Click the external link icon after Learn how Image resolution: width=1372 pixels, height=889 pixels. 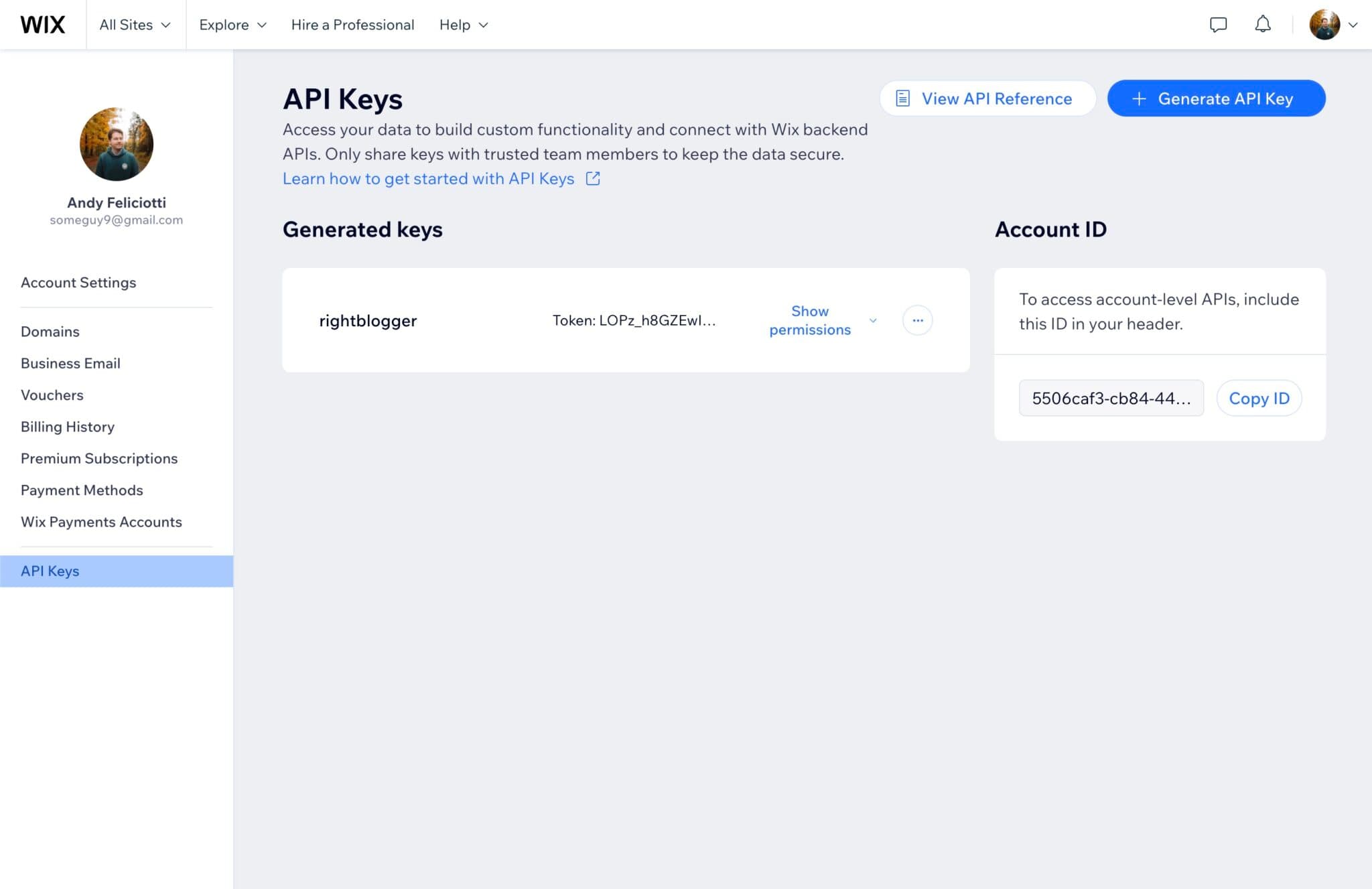pyautogui.click(x=592, y=178)
